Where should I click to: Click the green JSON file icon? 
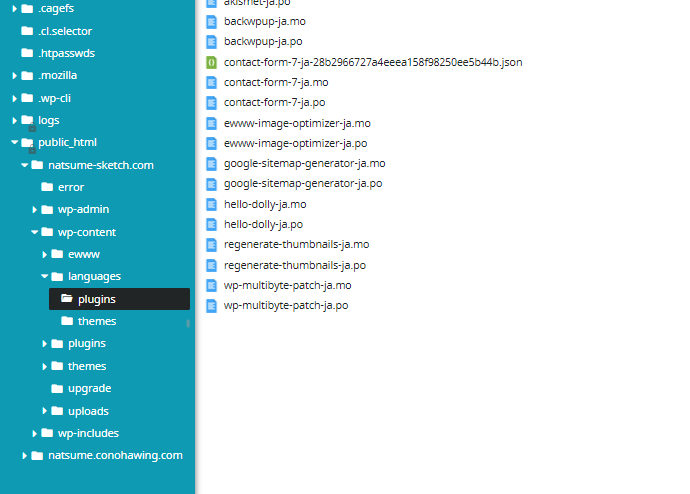point(212,62)
